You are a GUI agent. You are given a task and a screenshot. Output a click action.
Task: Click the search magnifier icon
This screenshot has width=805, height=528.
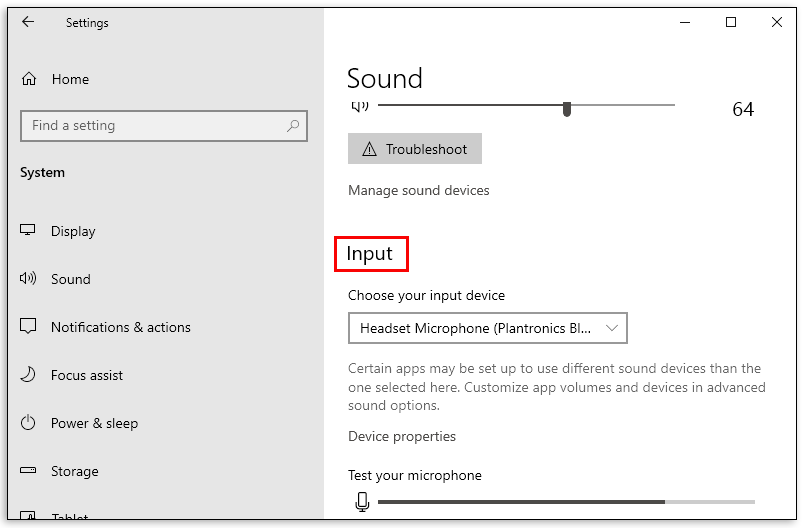[293, 126]
